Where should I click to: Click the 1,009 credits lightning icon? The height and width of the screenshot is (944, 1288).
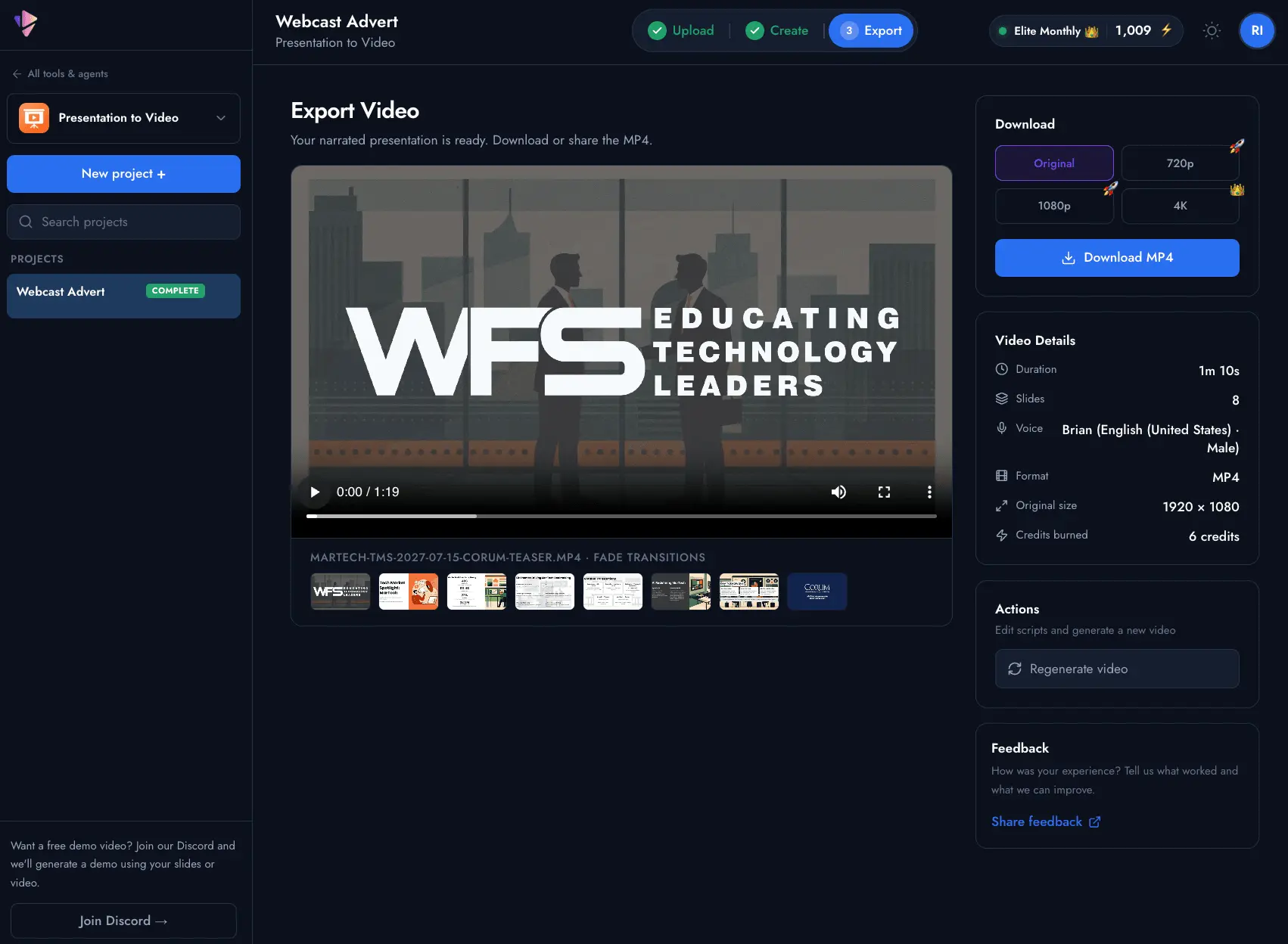click(1166, 30)
